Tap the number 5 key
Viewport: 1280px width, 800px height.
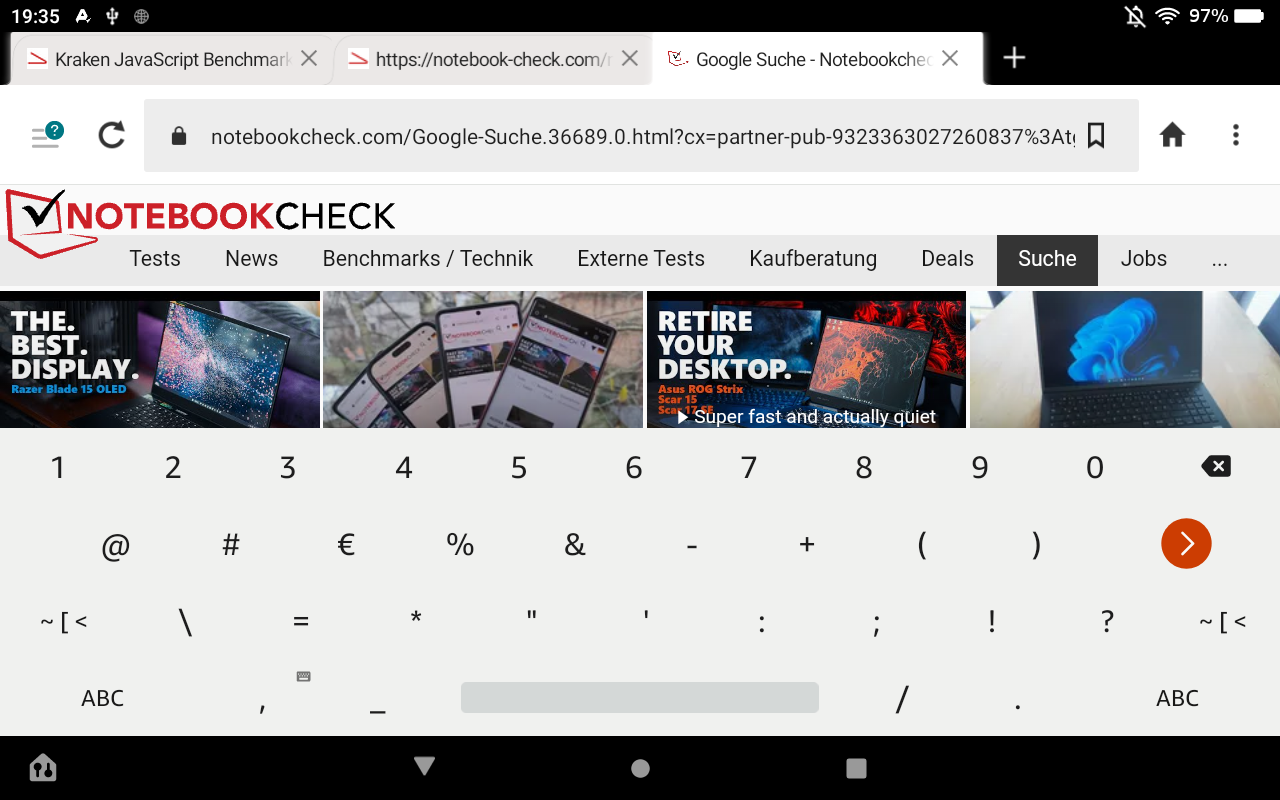(x=519, y=467)
